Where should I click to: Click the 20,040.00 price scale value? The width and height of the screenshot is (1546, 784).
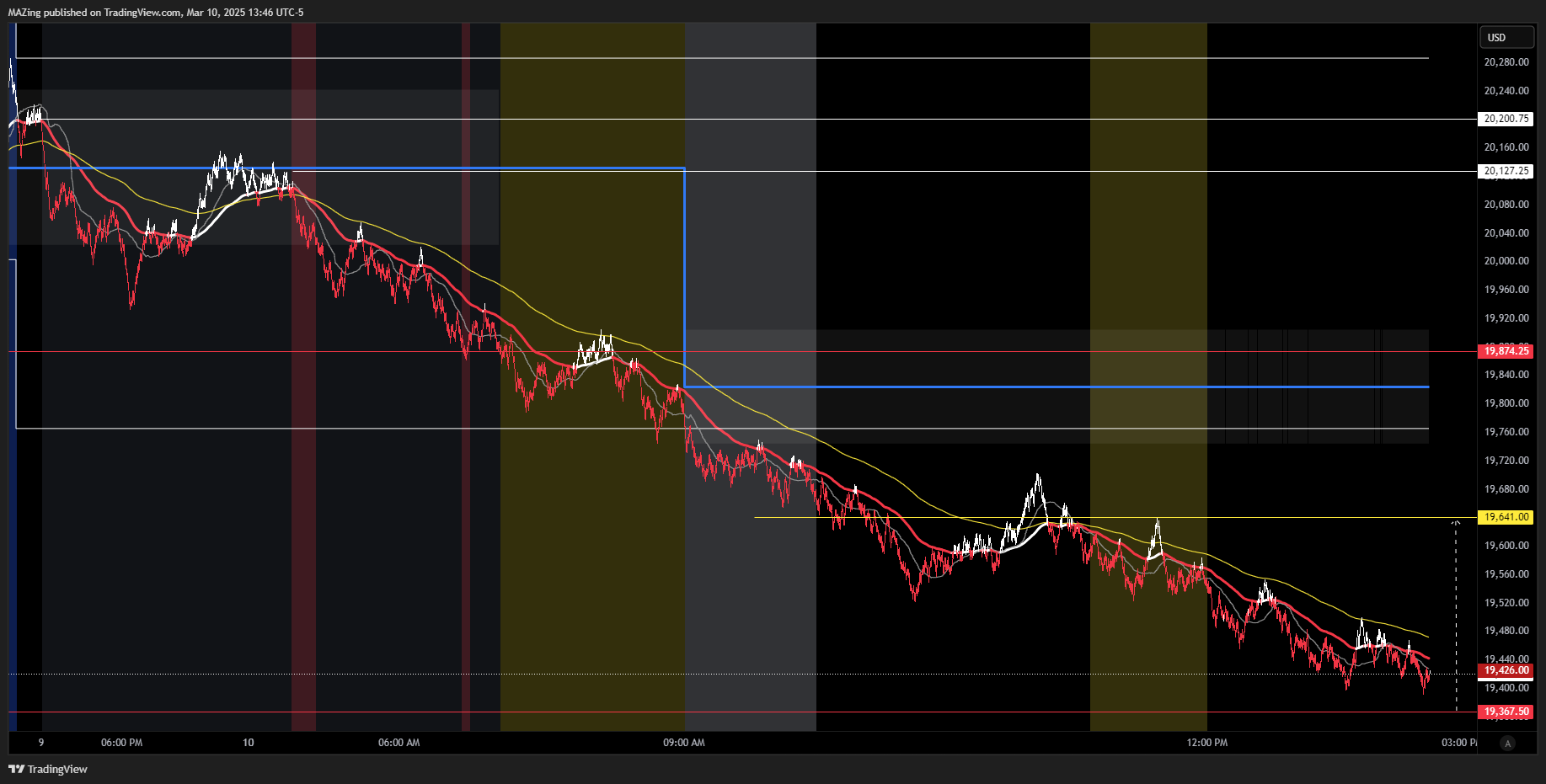1506,233
